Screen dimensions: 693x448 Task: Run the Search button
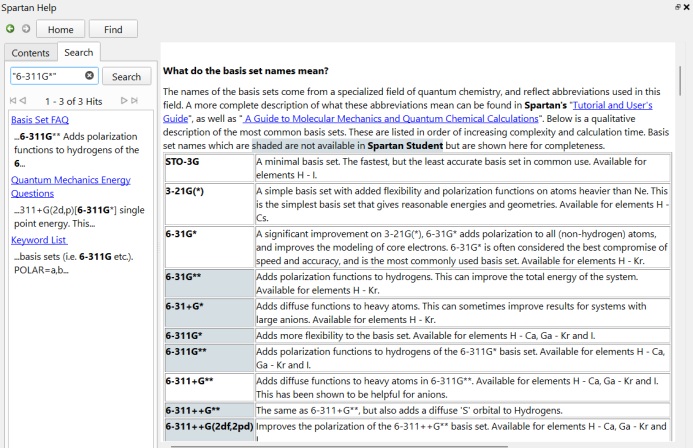pyautogui.click(x=126, y=76)
